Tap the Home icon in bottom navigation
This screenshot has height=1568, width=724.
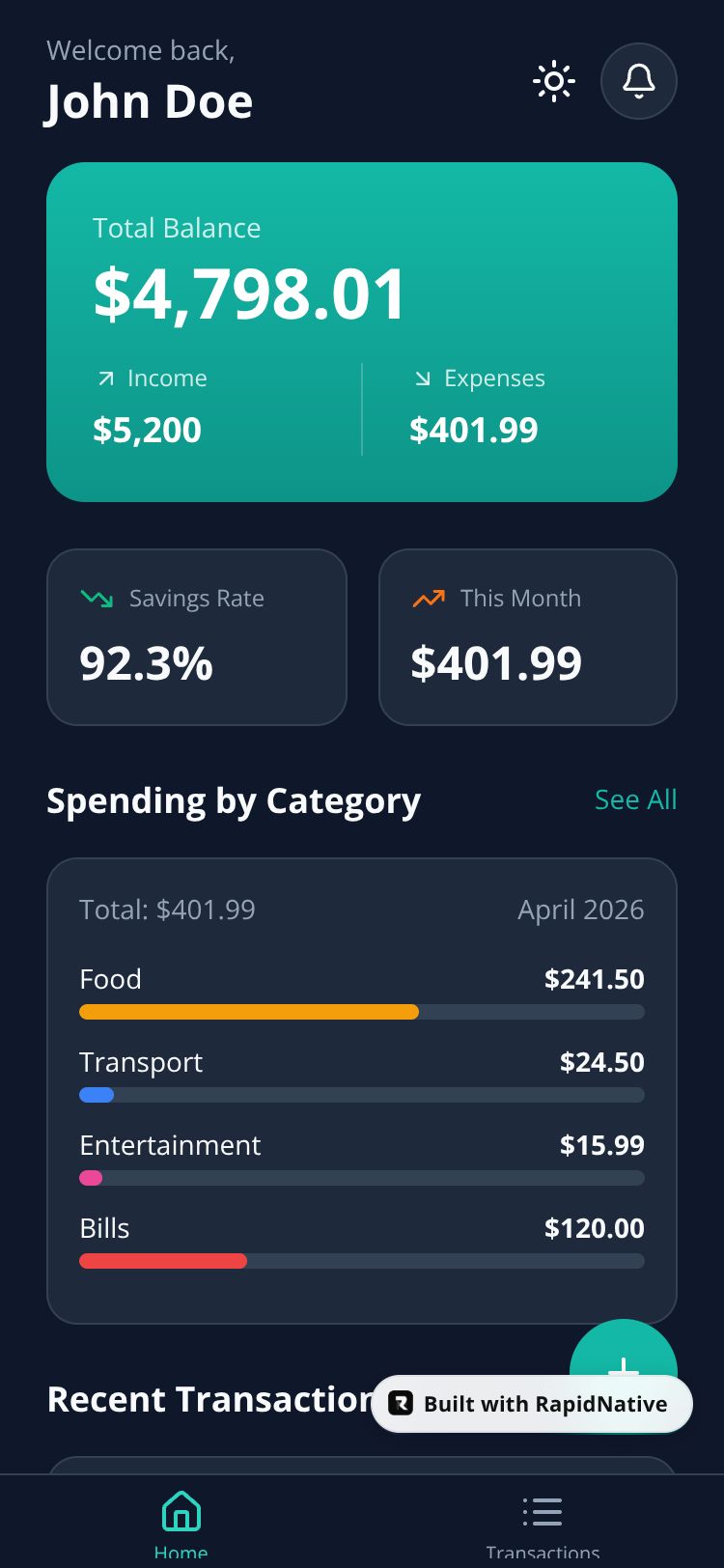coord(181,1512)
